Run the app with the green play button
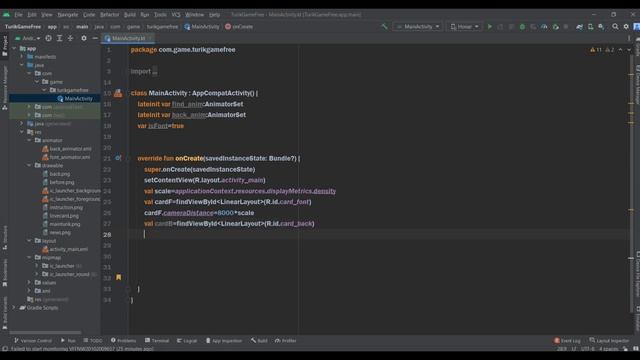The height and width of the screenshot is (360, 640). click(x=490, y=27)
